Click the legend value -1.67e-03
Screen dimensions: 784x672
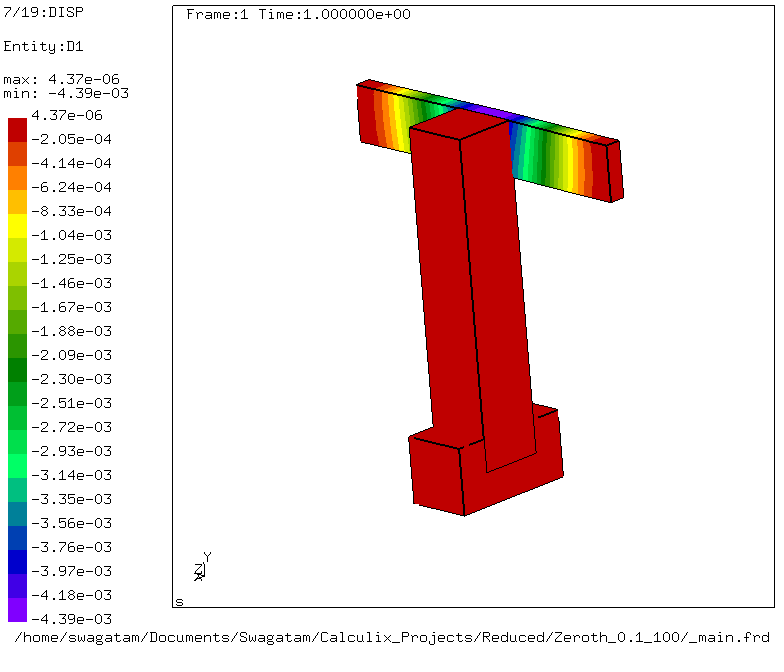72,307
